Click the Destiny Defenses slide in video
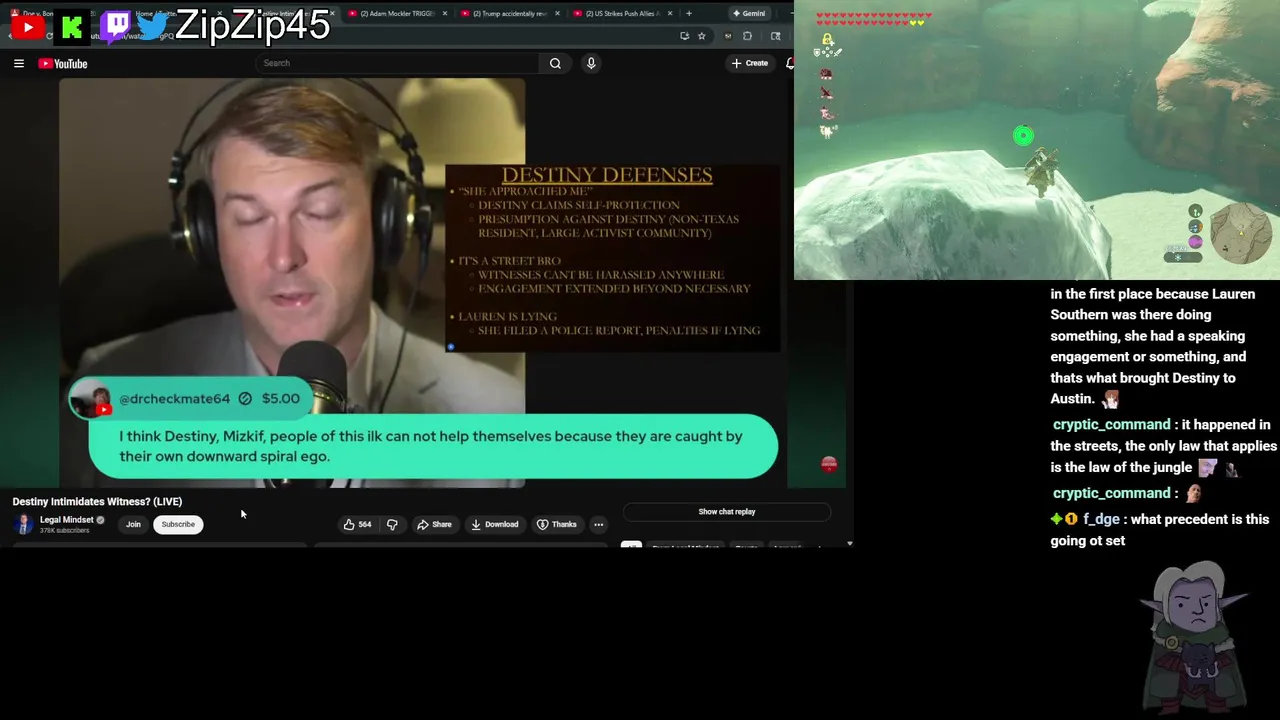 tap(612, 256)
